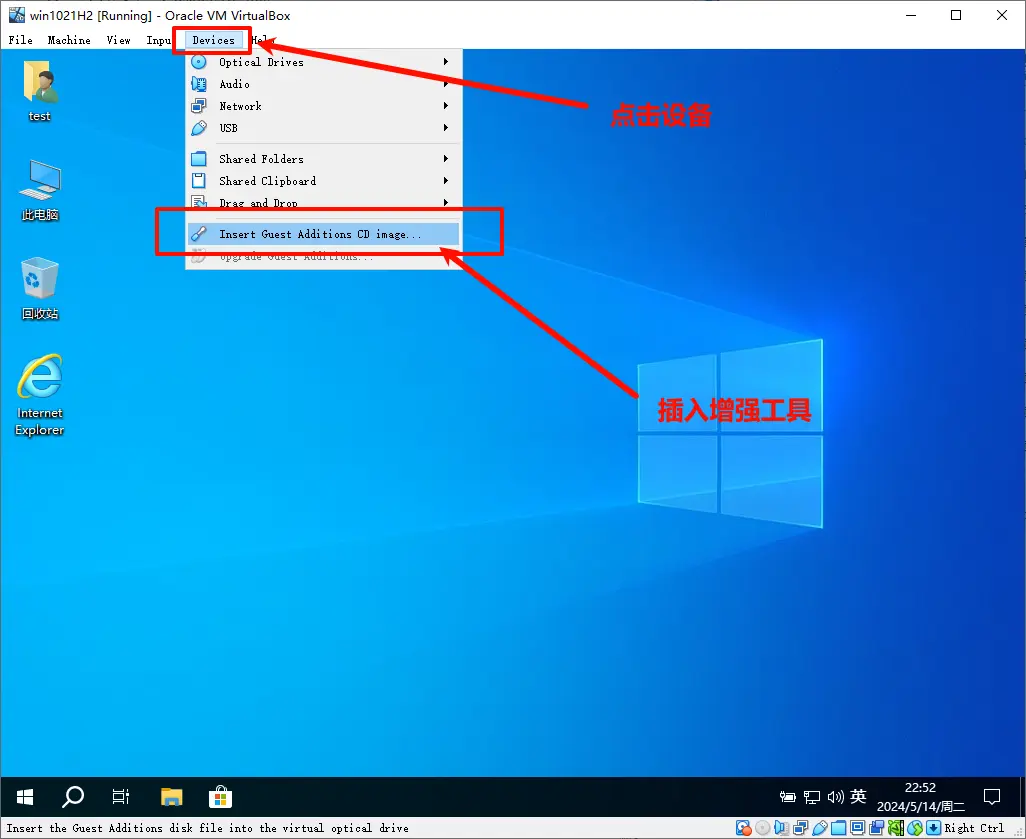The height and width of the screenshot is (839, 1026).
Task: Click the shared folders status bar icon
Action: (x=838, y=828)
